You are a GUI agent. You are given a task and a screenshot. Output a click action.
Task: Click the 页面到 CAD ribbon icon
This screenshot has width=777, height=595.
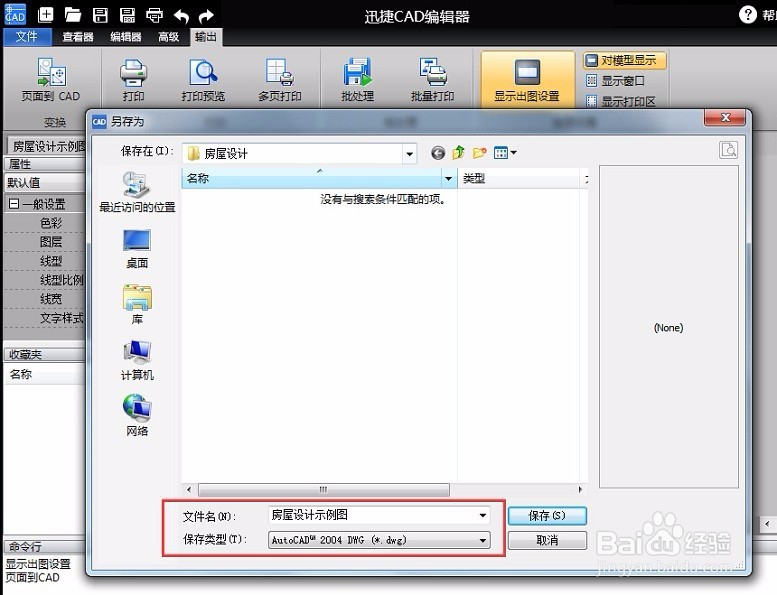click(52, 79)
